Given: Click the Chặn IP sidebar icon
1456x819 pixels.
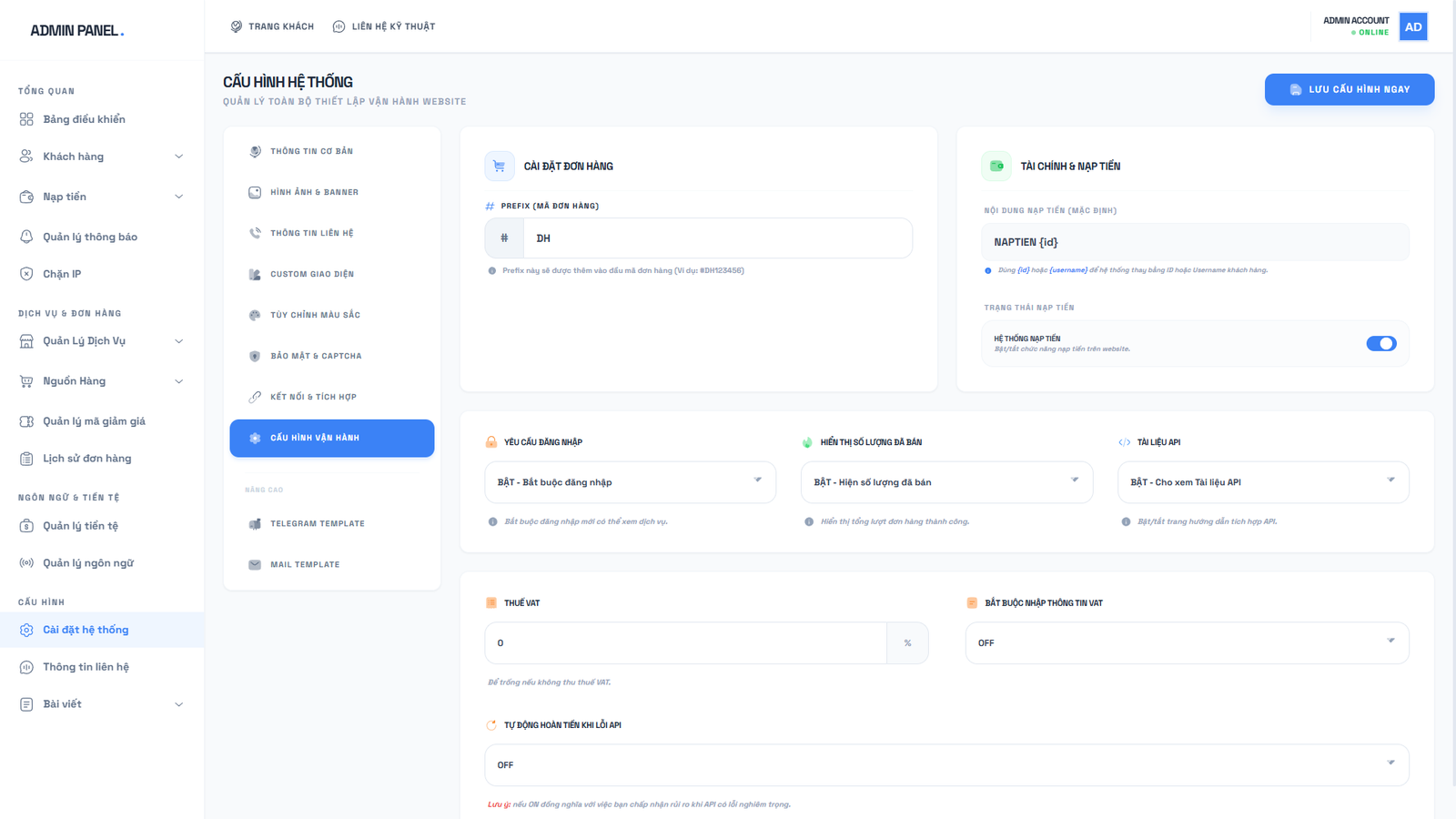Looking at the screenshot, I should click(26, 274).
